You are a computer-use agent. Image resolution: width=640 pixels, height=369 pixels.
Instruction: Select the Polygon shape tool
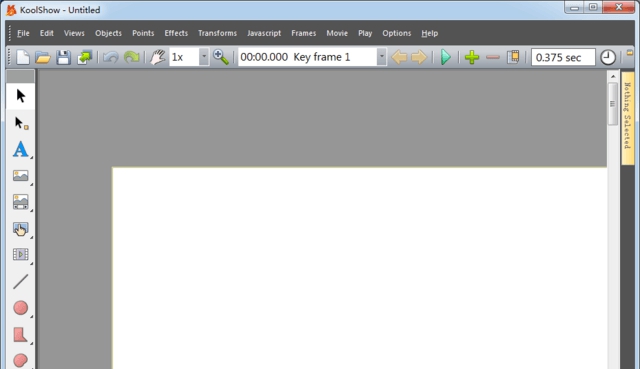tap(20, 335)
